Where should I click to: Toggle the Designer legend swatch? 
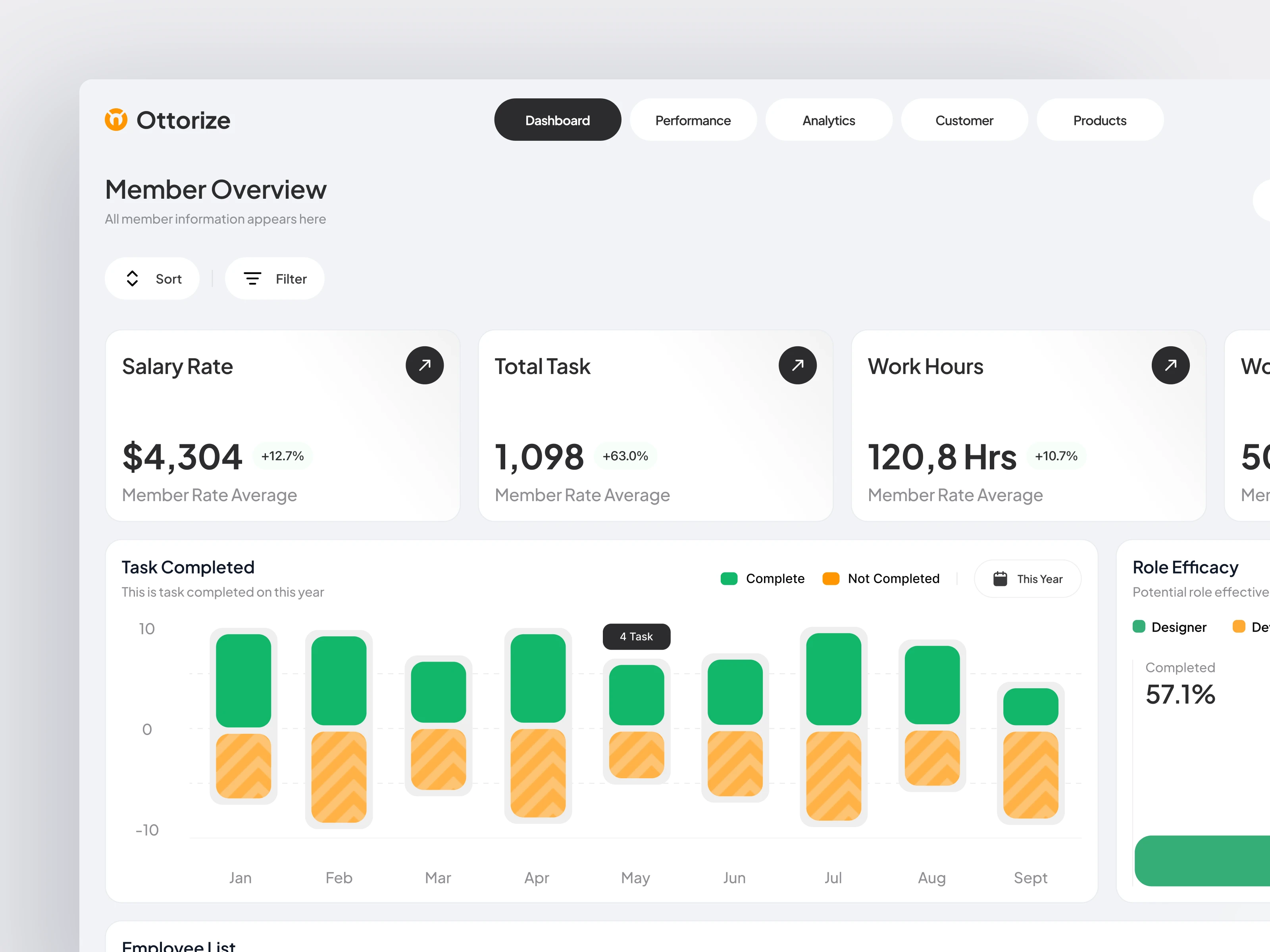tap(1139, 626)
